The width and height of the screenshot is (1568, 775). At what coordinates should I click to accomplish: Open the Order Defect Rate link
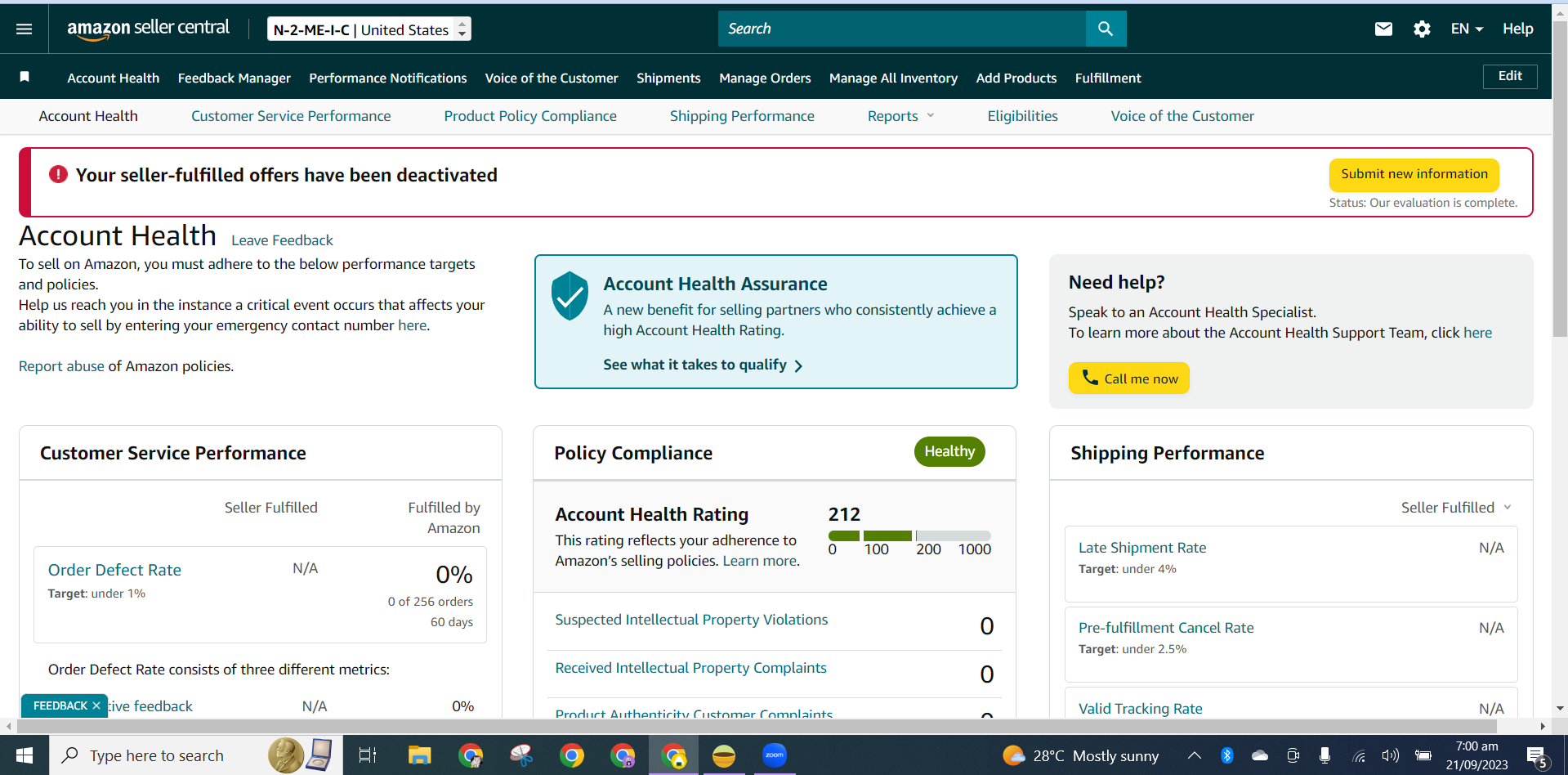(114, 570)
